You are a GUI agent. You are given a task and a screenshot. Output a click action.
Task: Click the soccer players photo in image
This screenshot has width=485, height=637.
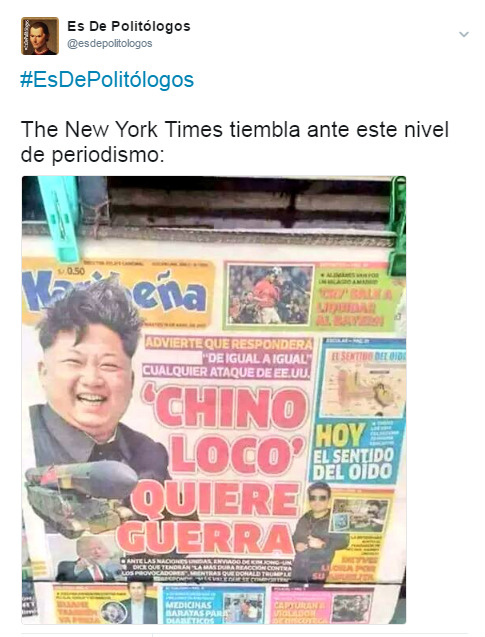tap(269, 295)
